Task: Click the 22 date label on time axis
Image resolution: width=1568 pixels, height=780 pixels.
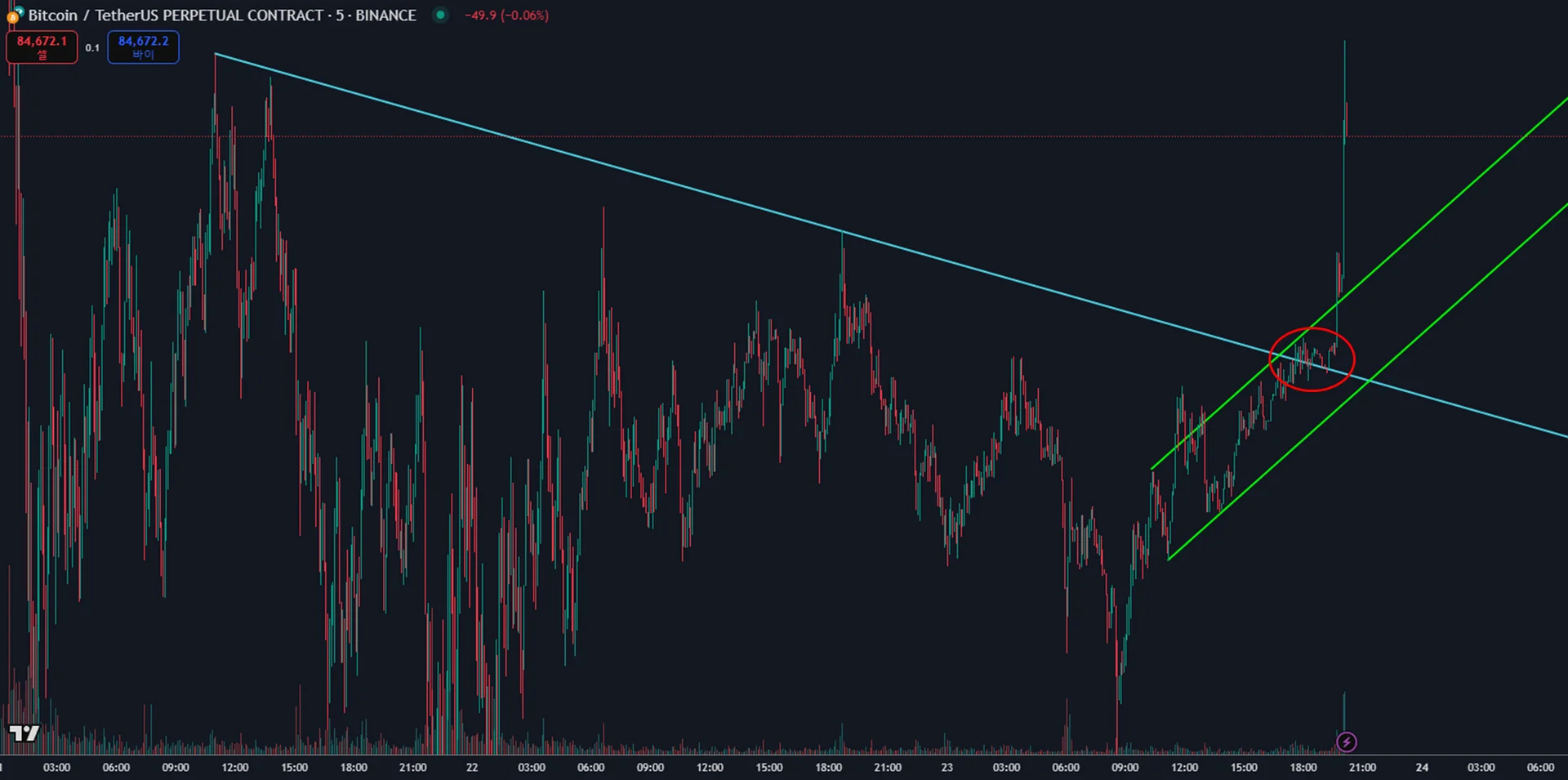Action: click(472, 768)
